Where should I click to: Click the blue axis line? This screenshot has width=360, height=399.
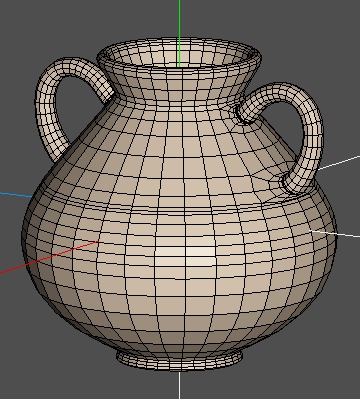coord(16,195)
